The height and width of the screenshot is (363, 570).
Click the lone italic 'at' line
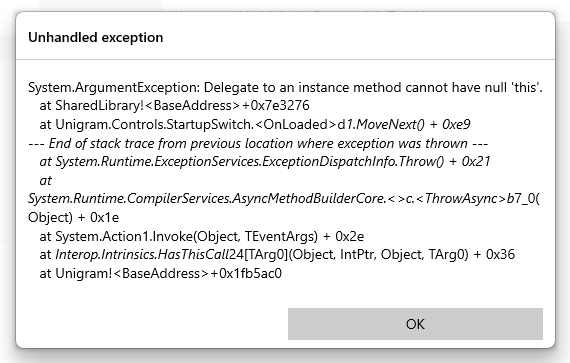coord(45,180)
